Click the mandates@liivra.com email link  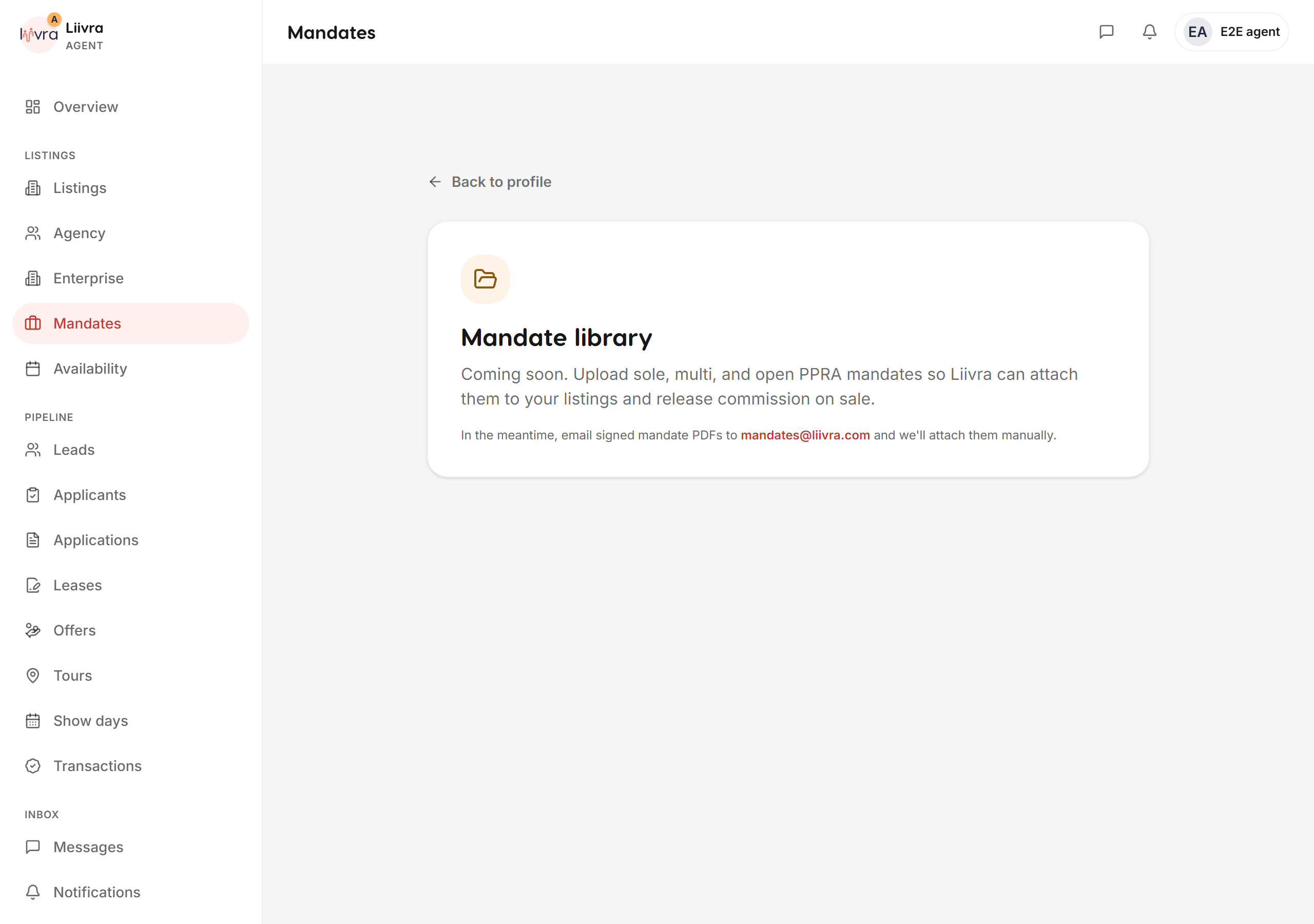click(x=805, y=435)
